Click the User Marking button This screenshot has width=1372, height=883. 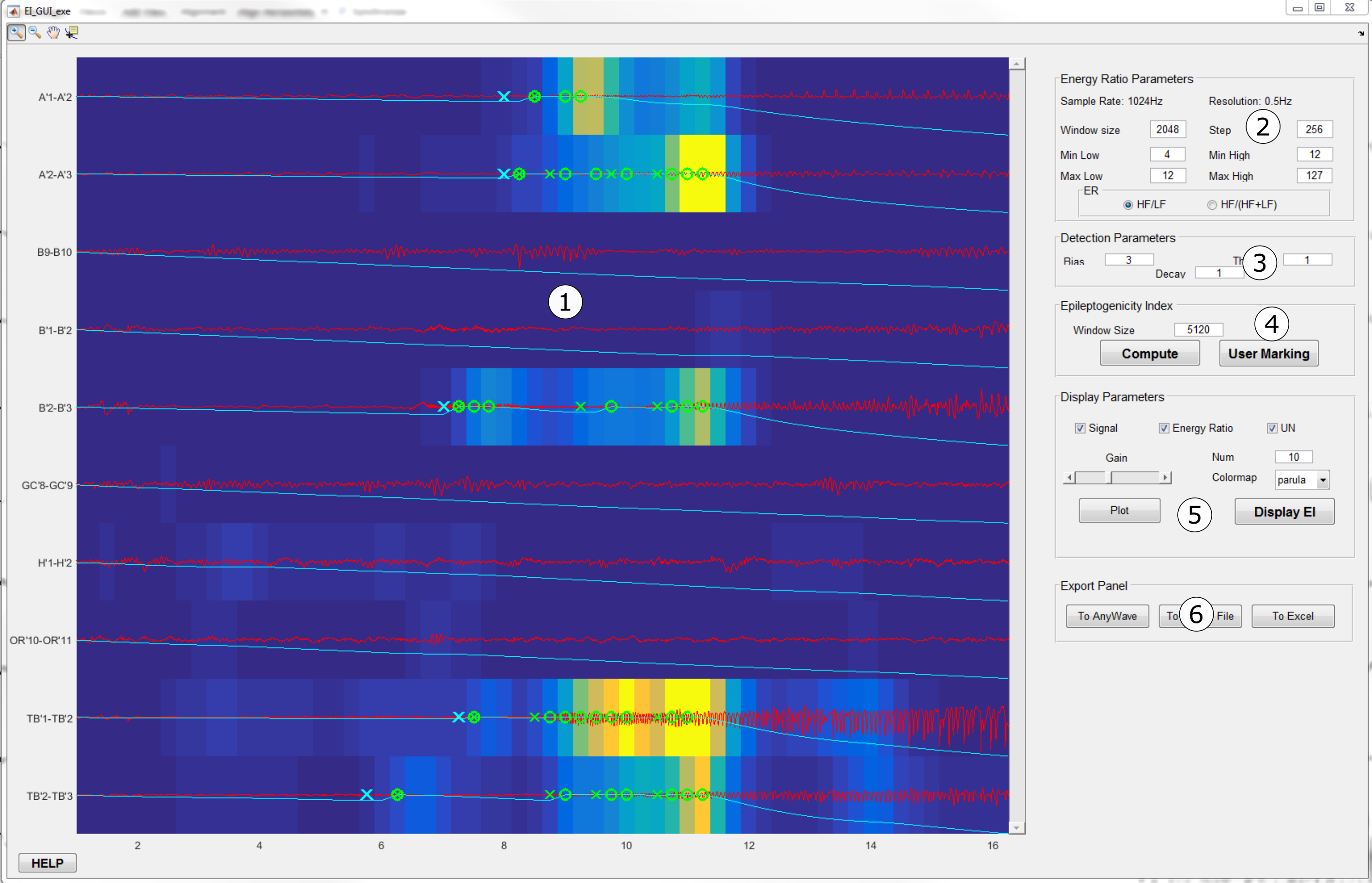[x=1268, y=353]
